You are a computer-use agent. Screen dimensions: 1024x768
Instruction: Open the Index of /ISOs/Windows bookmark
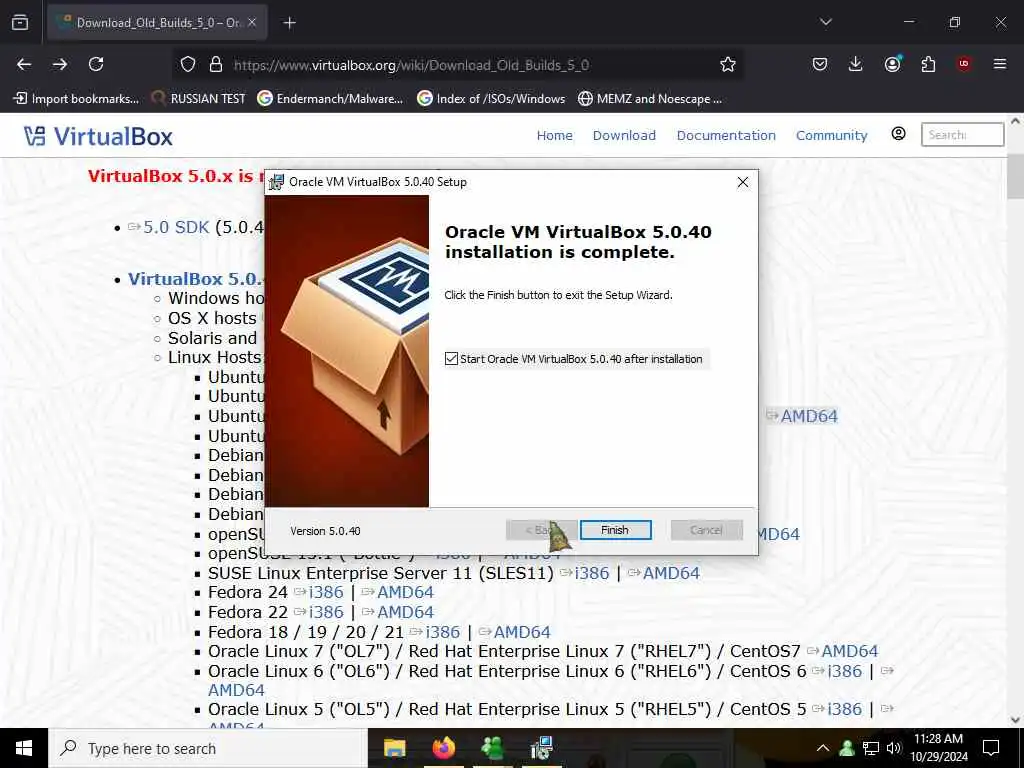click(x=491, y=99)
